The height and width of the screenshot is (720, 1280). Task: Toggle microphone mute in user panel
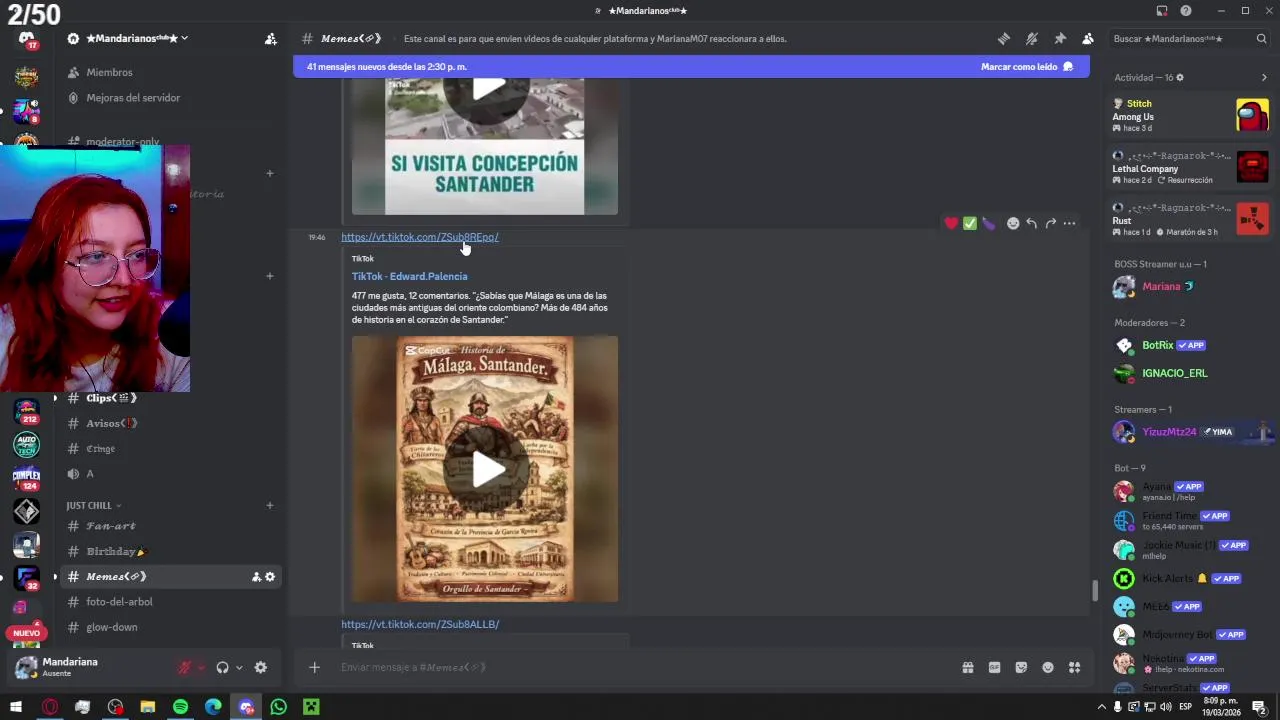click(x=184, y=668)
